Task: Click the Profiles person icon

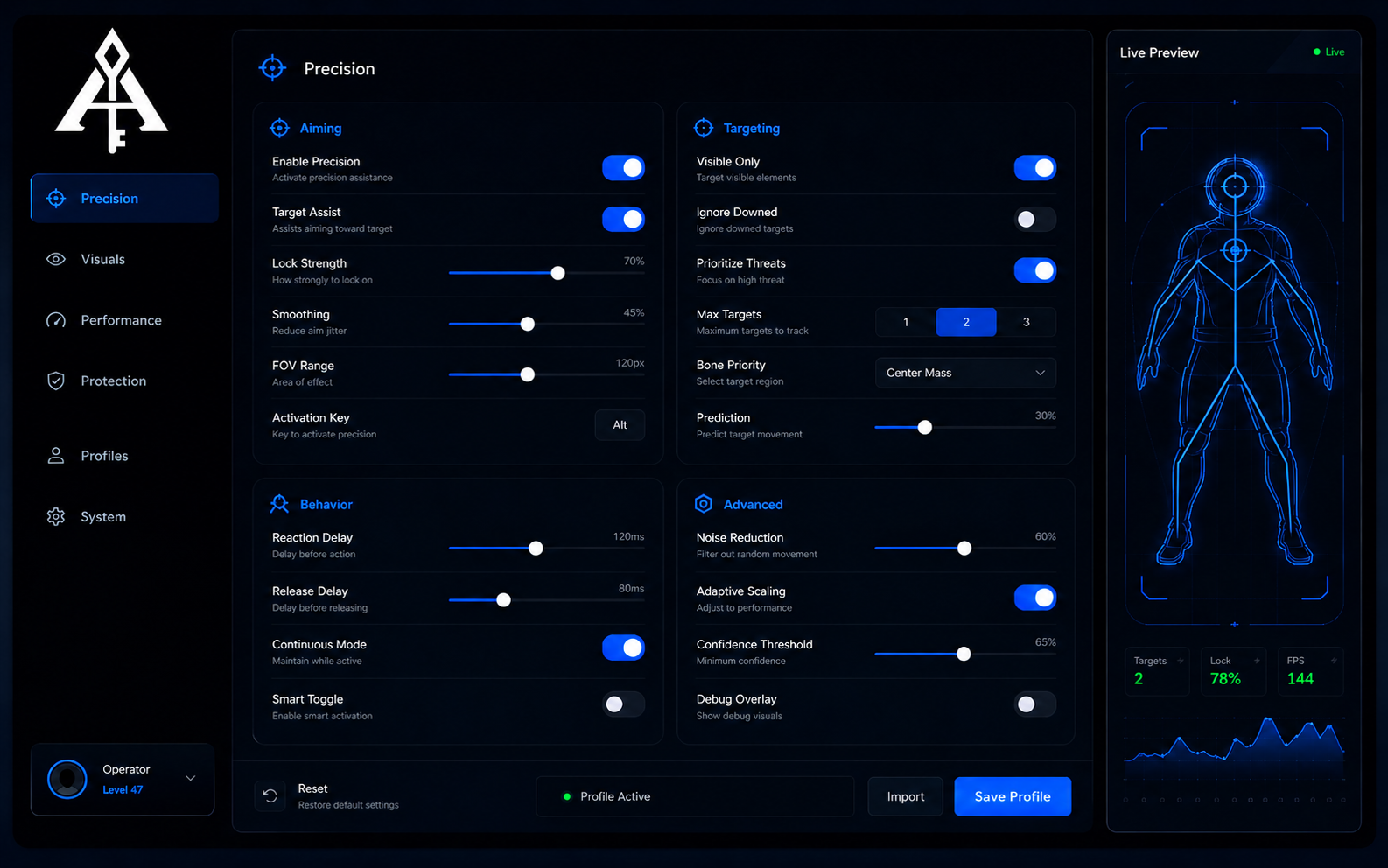Action: click(56, 456)
